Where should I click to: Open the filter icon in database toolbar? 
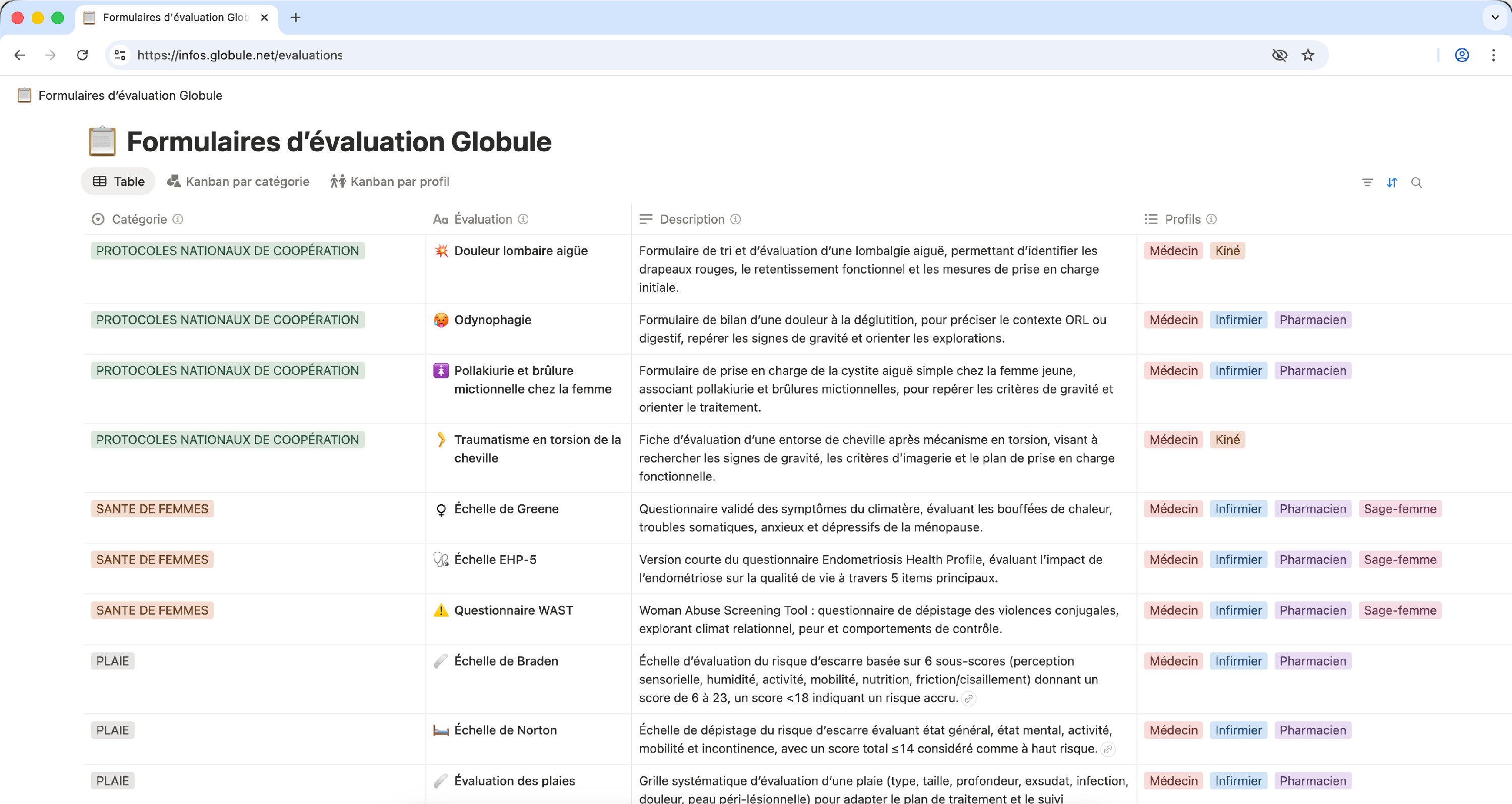1367,182
